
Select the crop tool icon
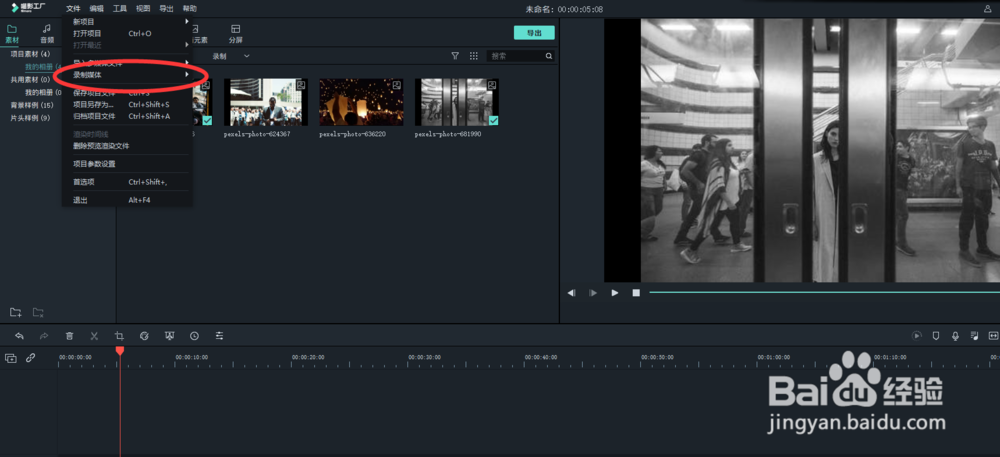pyautogui.click(x=119, y=336)
